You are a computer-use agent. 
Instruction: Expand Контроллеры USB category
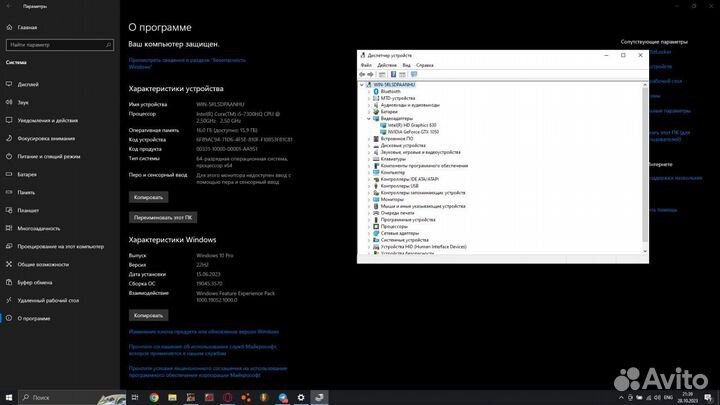(369, 186)
